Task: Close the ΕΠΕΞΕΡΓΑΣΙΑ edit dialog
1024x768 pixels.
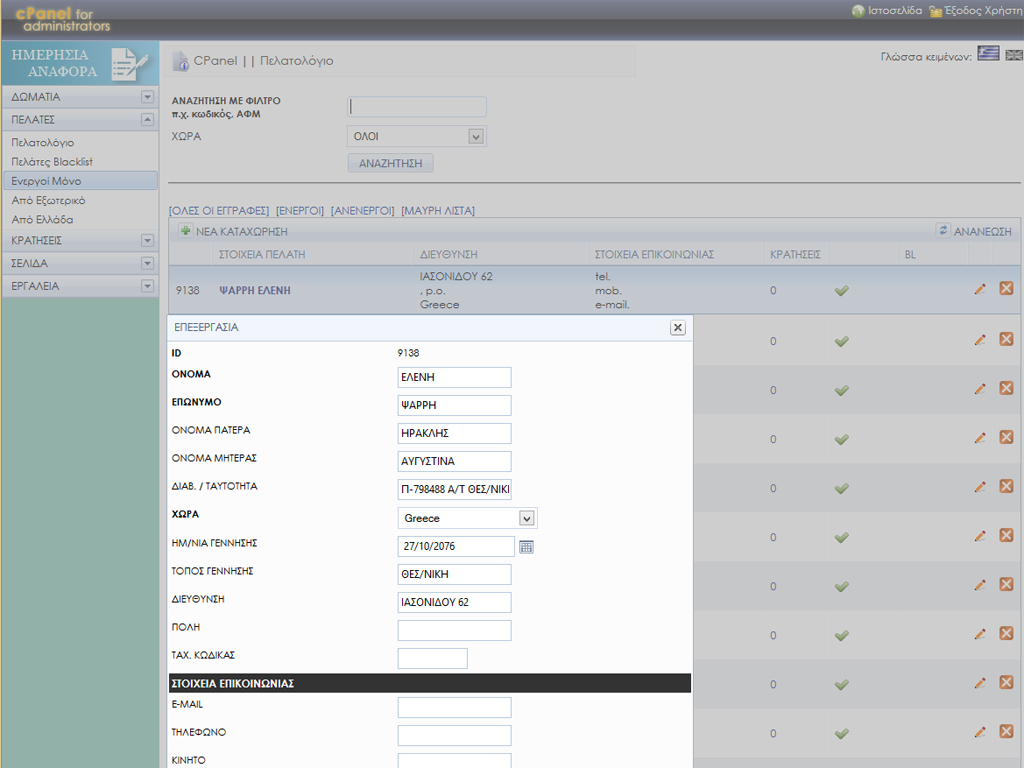Action: coord(677,327)
